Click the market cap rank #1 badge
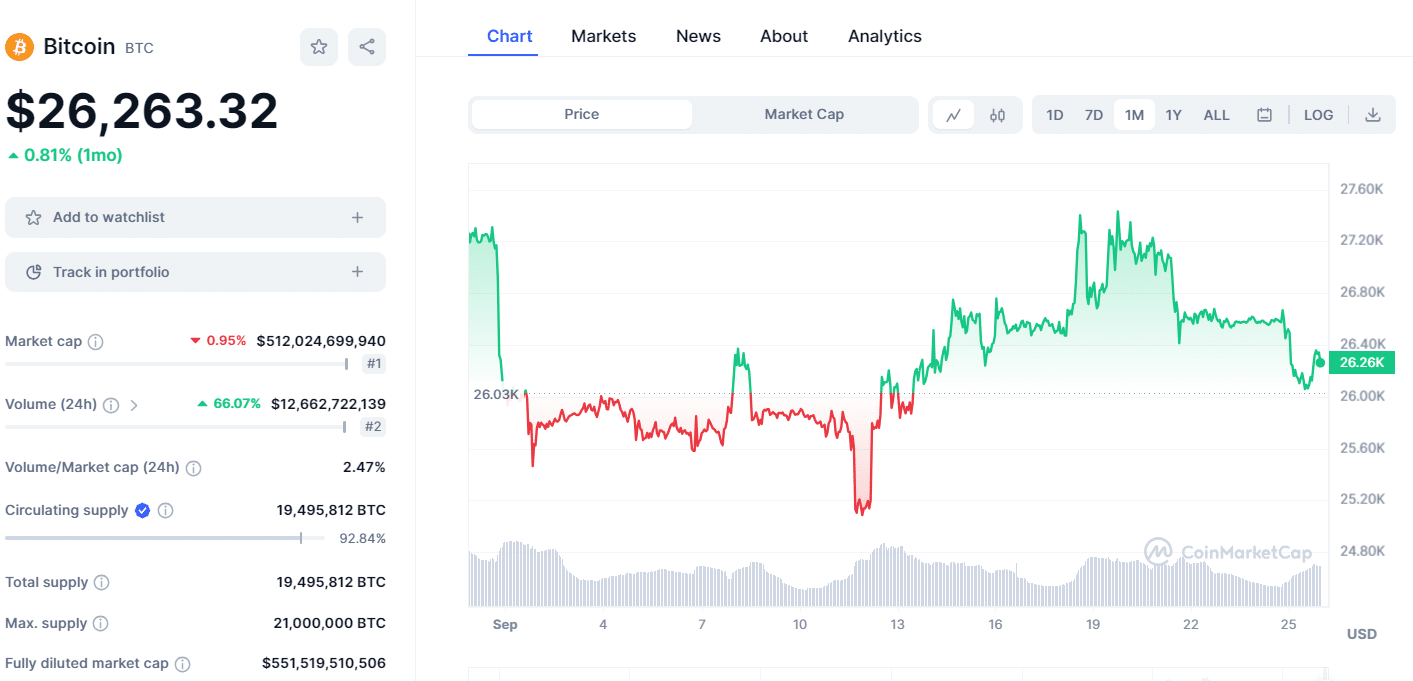 374,364
